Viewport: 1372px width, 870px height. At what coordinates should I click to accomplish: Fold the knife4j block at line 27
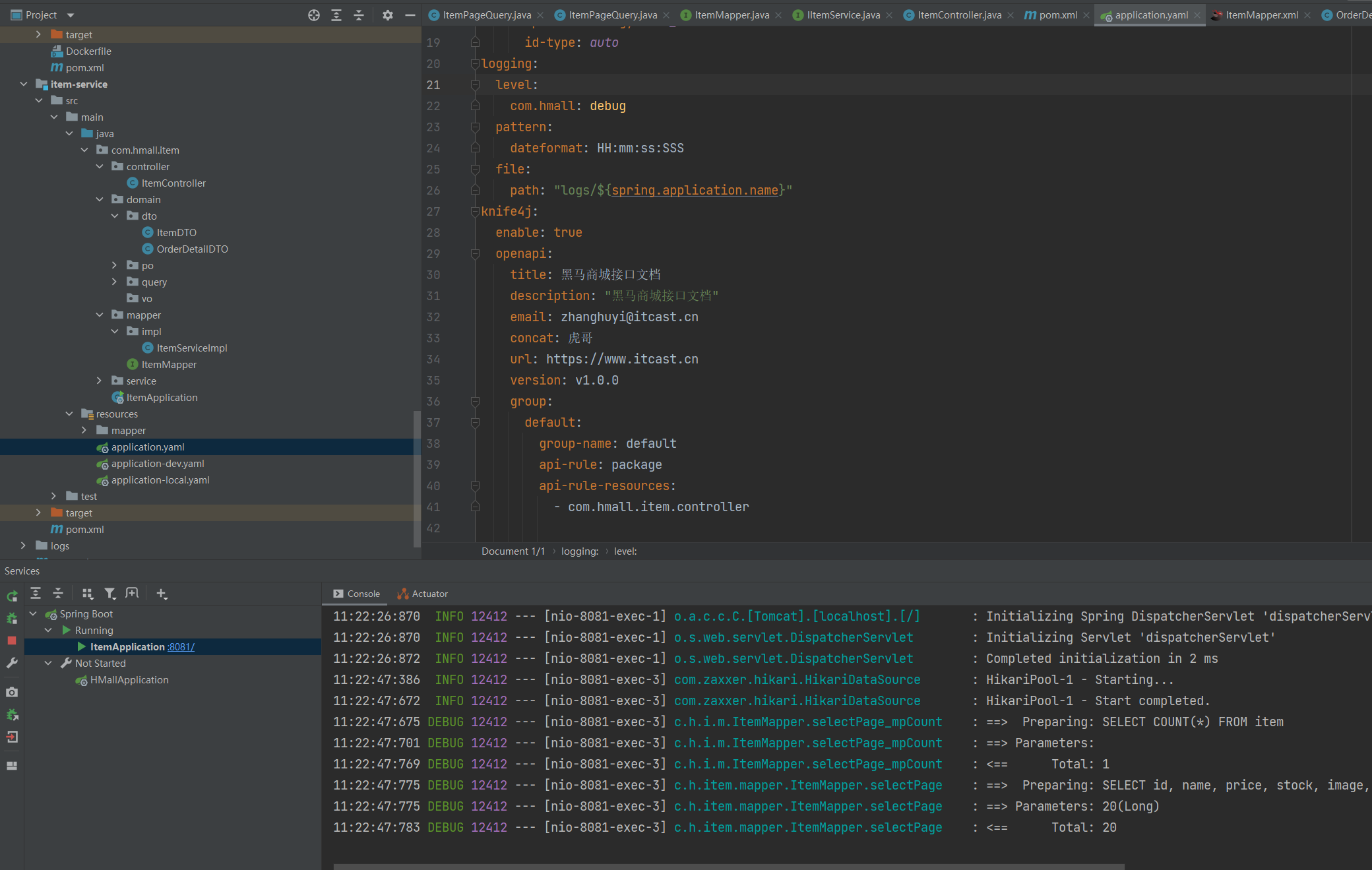coord(475,212)
